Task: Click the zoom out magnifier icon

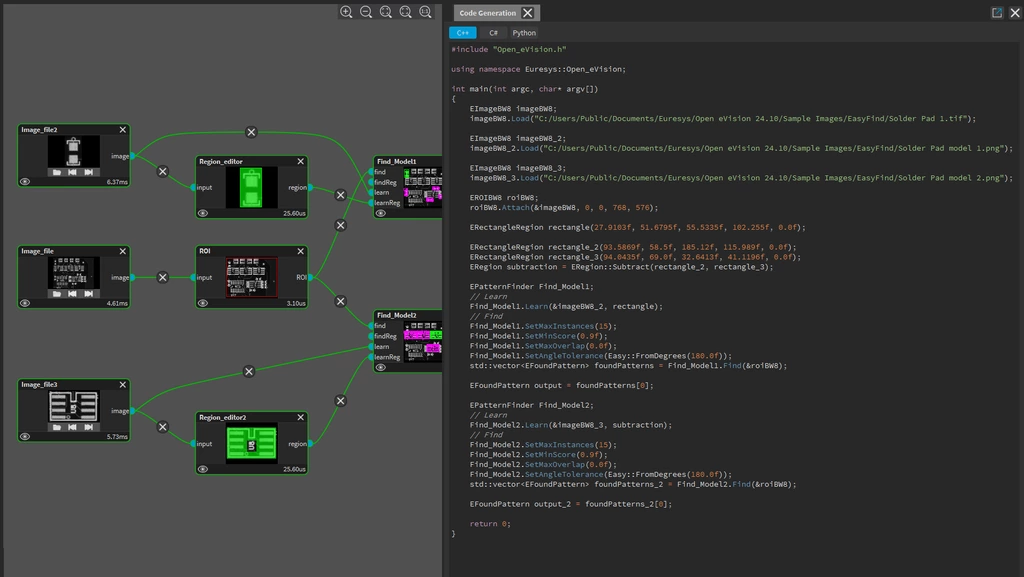Action: [x=366, y=12]
